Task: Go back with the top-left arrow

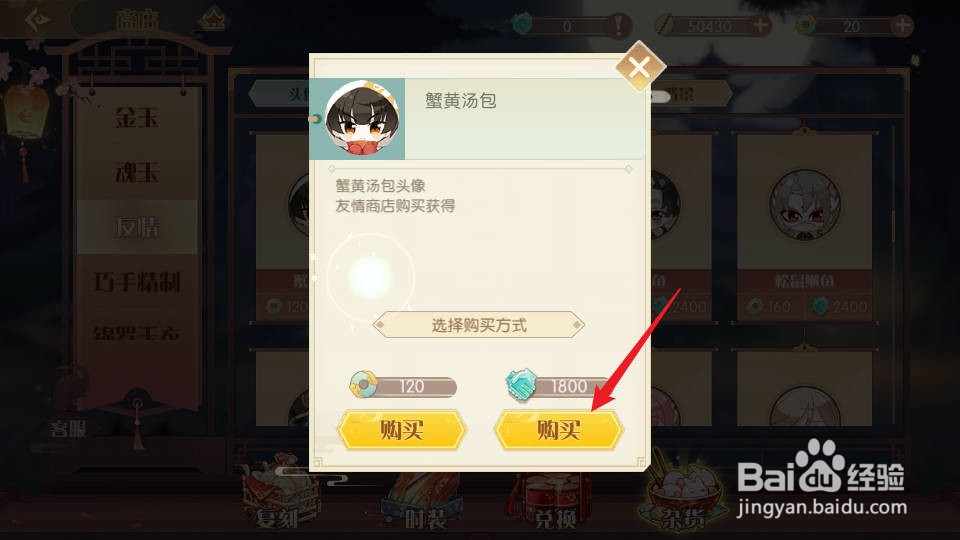Action: pyautogui.click(x=37, y=20)
